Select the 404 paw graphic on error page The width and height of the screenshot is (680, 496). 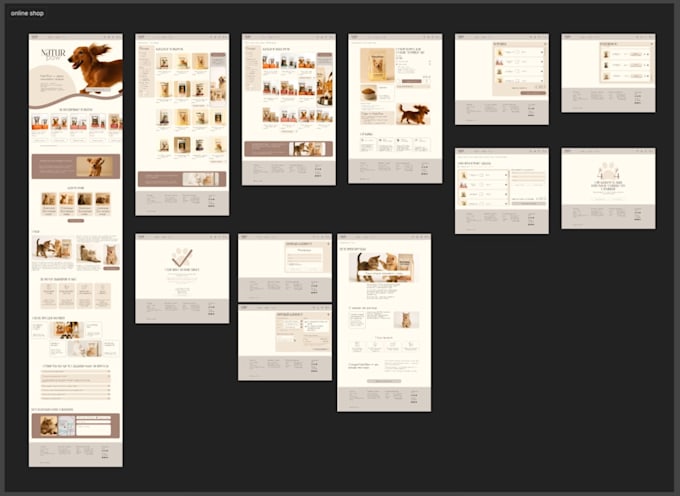(608, 172)
